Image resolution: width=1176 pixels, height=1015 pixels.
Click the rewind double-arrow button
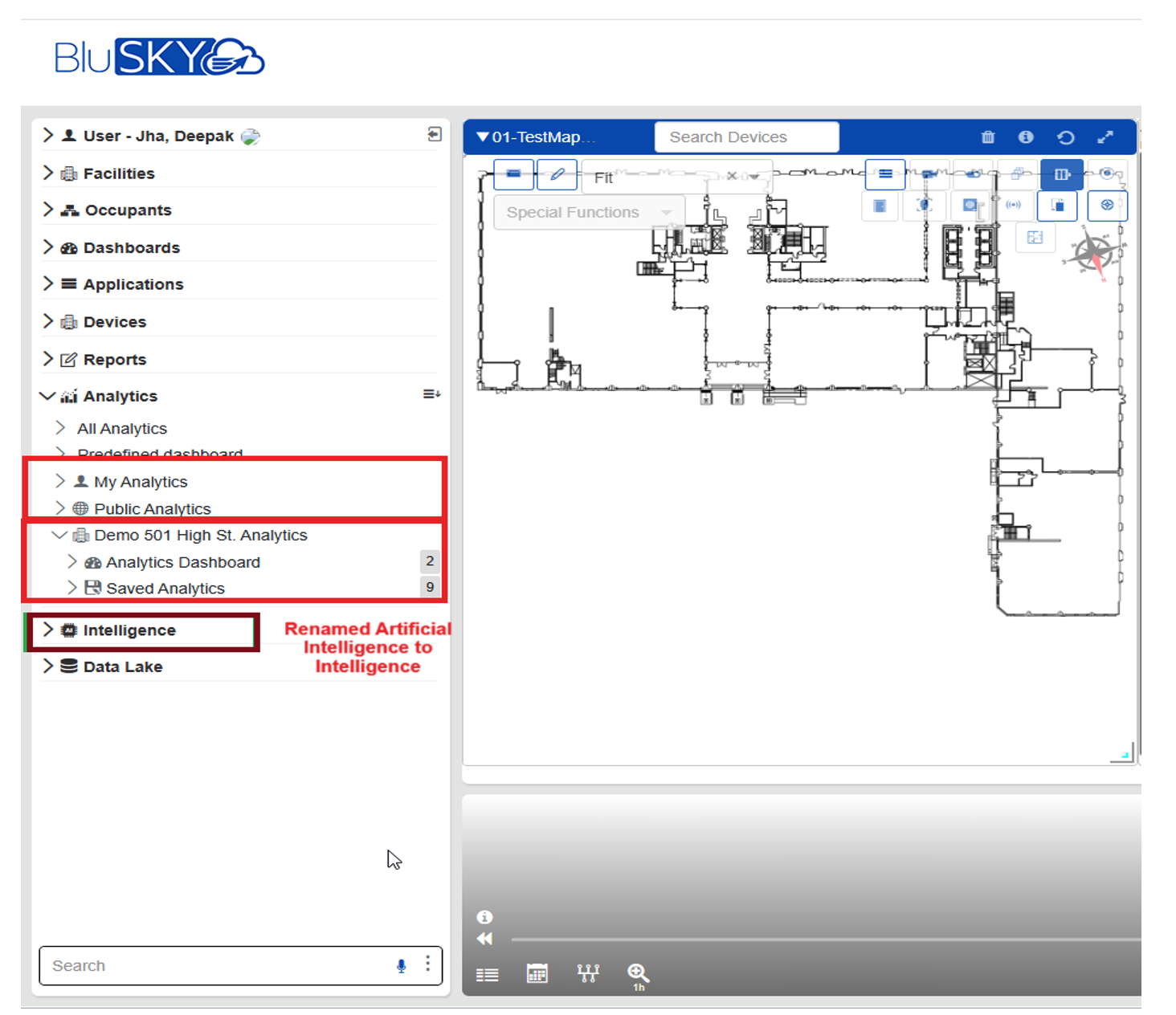point(484,939)
